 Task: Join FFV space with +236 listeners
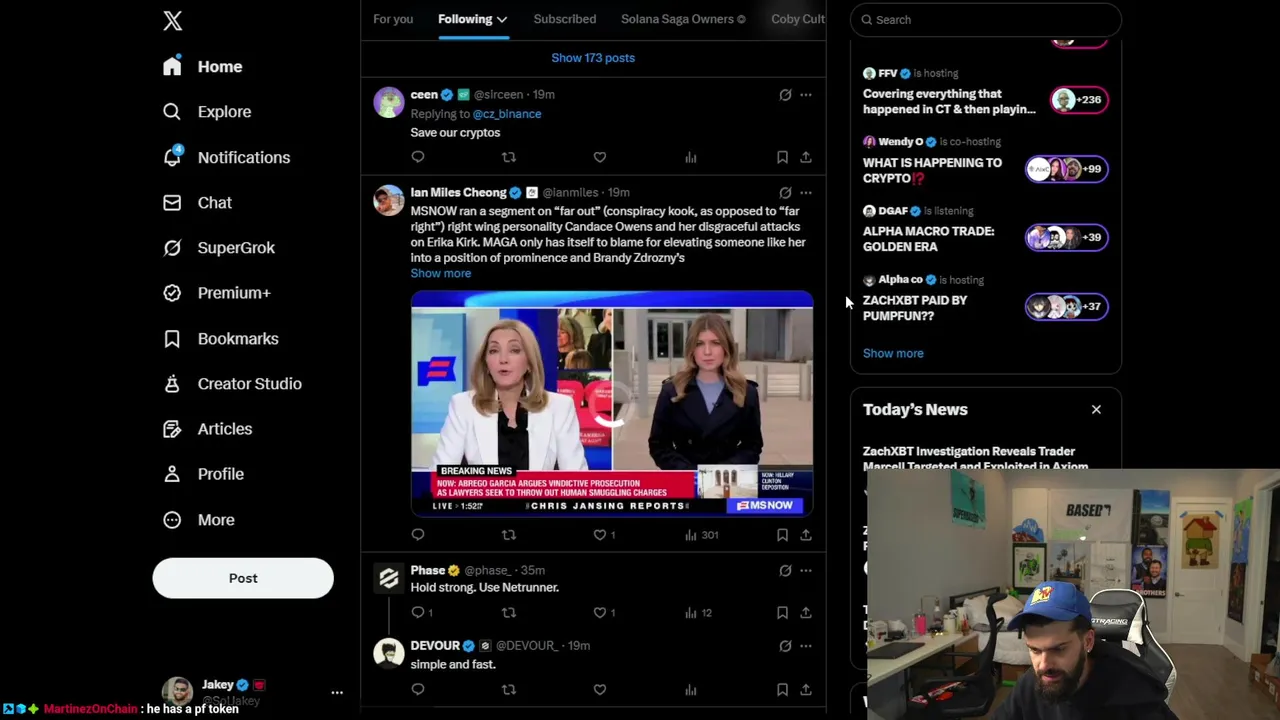(x=1079, y=100)
